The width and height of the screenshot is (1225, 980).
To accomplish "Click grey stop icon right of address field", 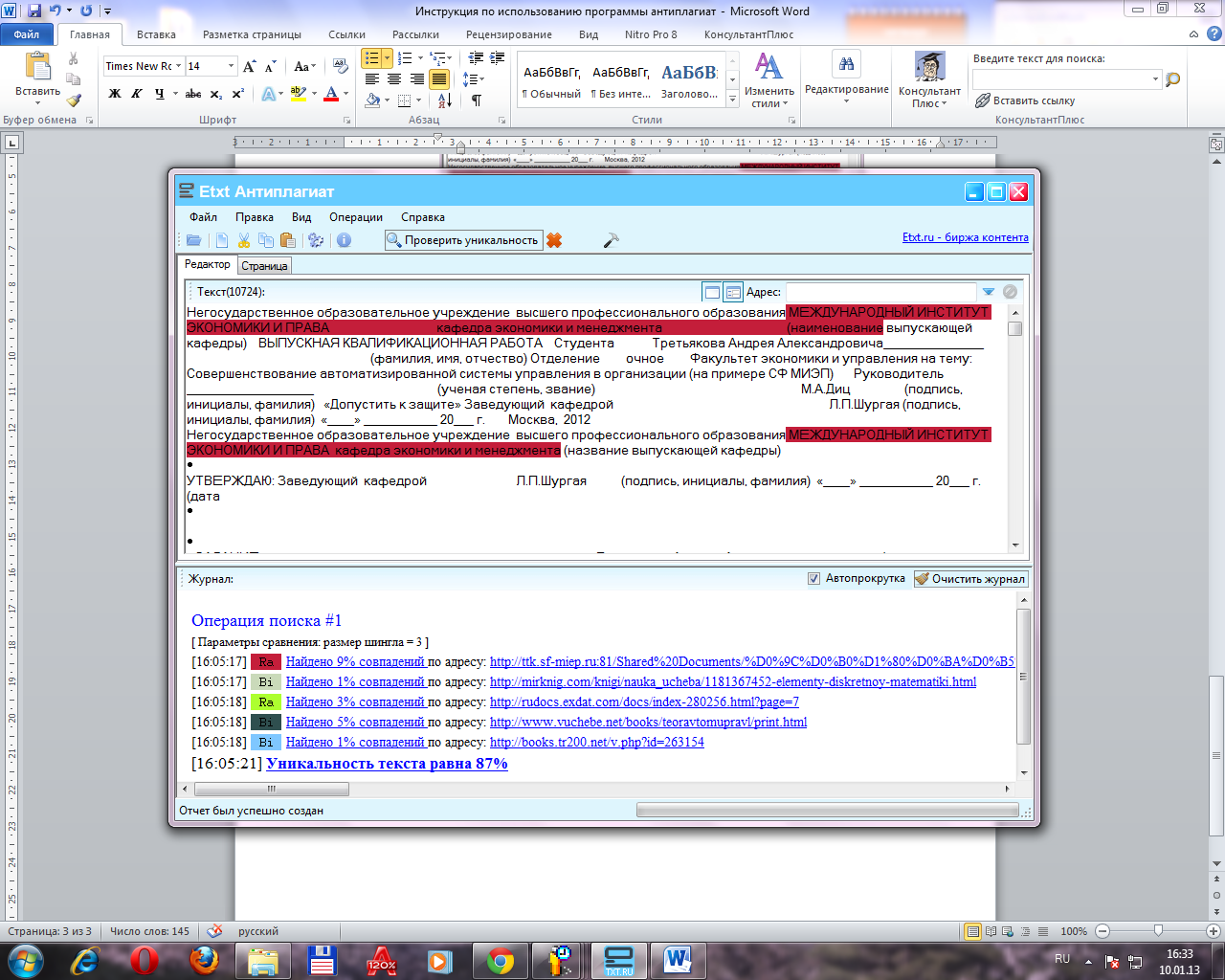I will pyautogui.click(x=1010, y=292).
